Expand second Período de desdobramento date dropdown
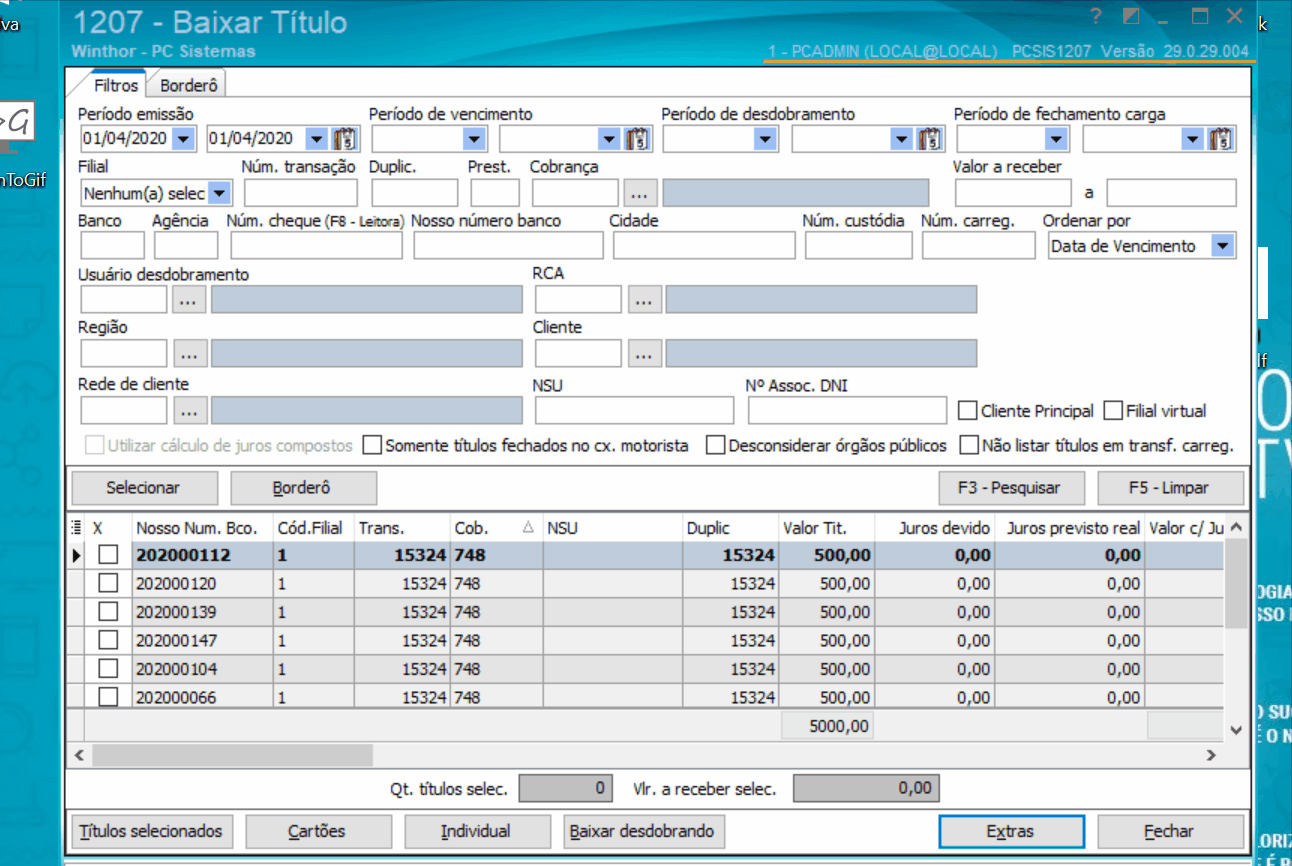 click(901, 139)
